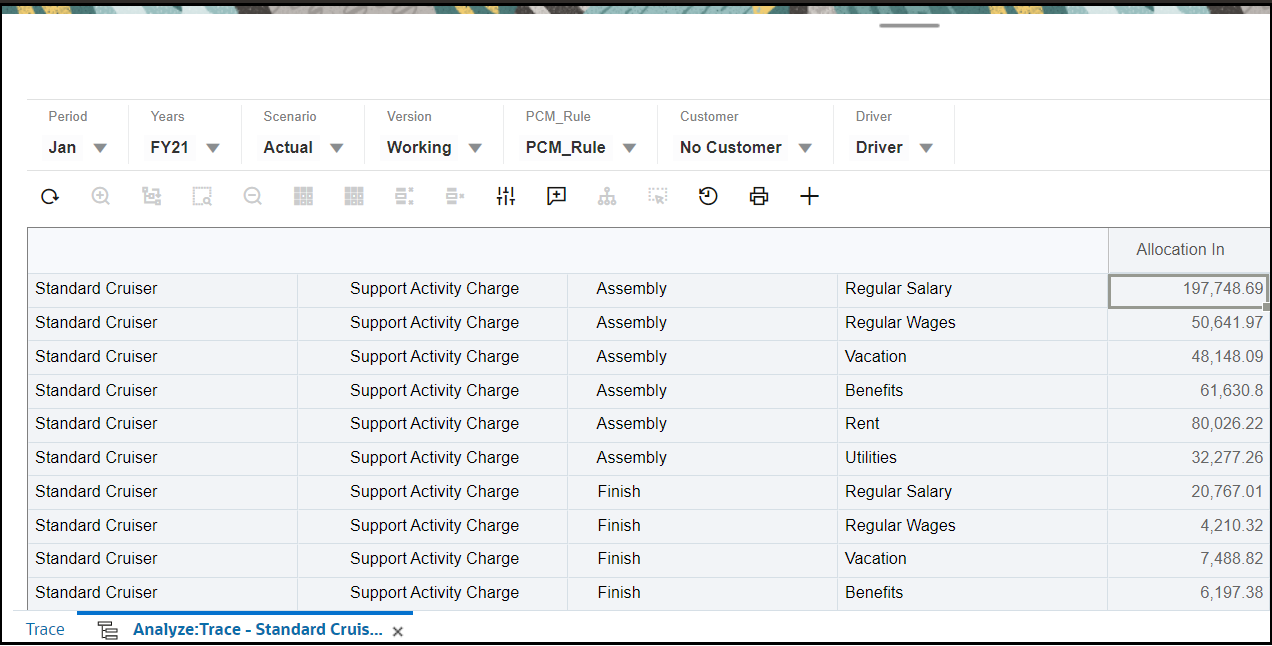
Task: Switch to the Trace tab
Action: 45,629
